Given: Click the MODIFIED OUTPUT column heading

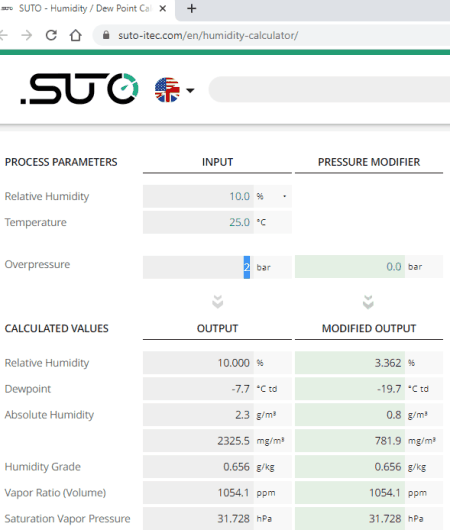Looking at the screenshot, I should pos(369,329).
